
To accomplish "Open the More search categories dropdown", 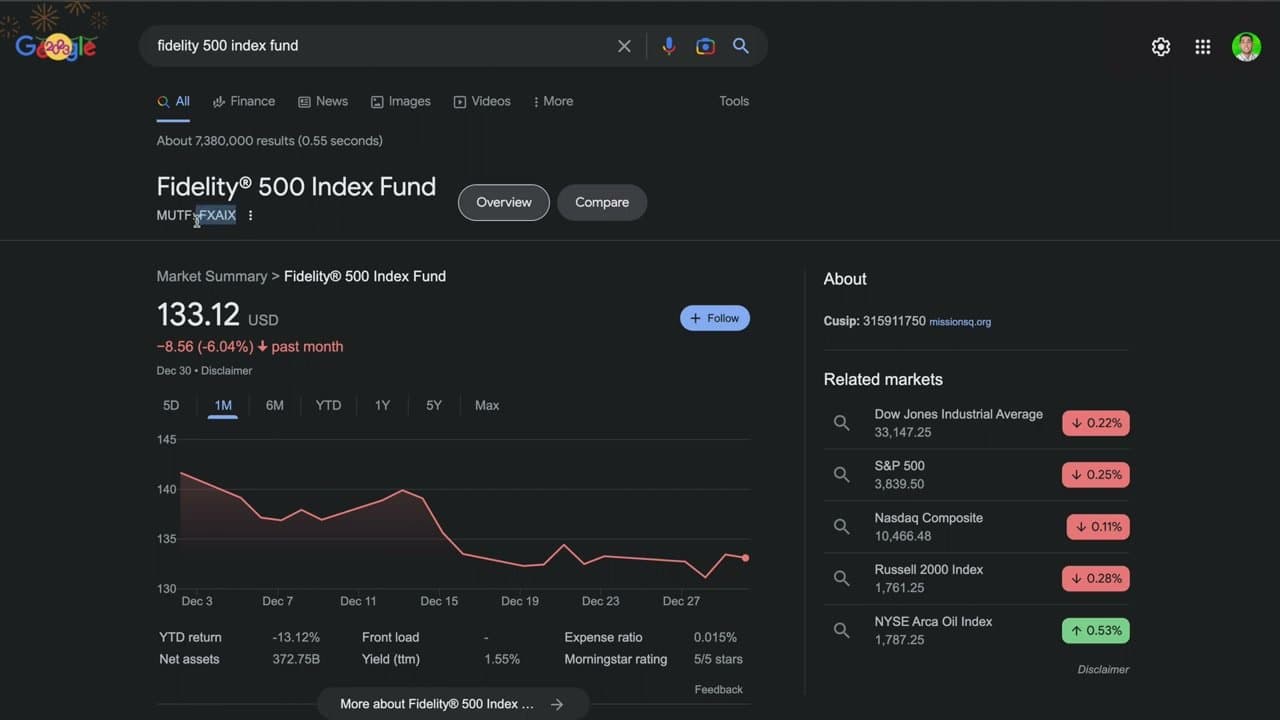I will [553, 101].
